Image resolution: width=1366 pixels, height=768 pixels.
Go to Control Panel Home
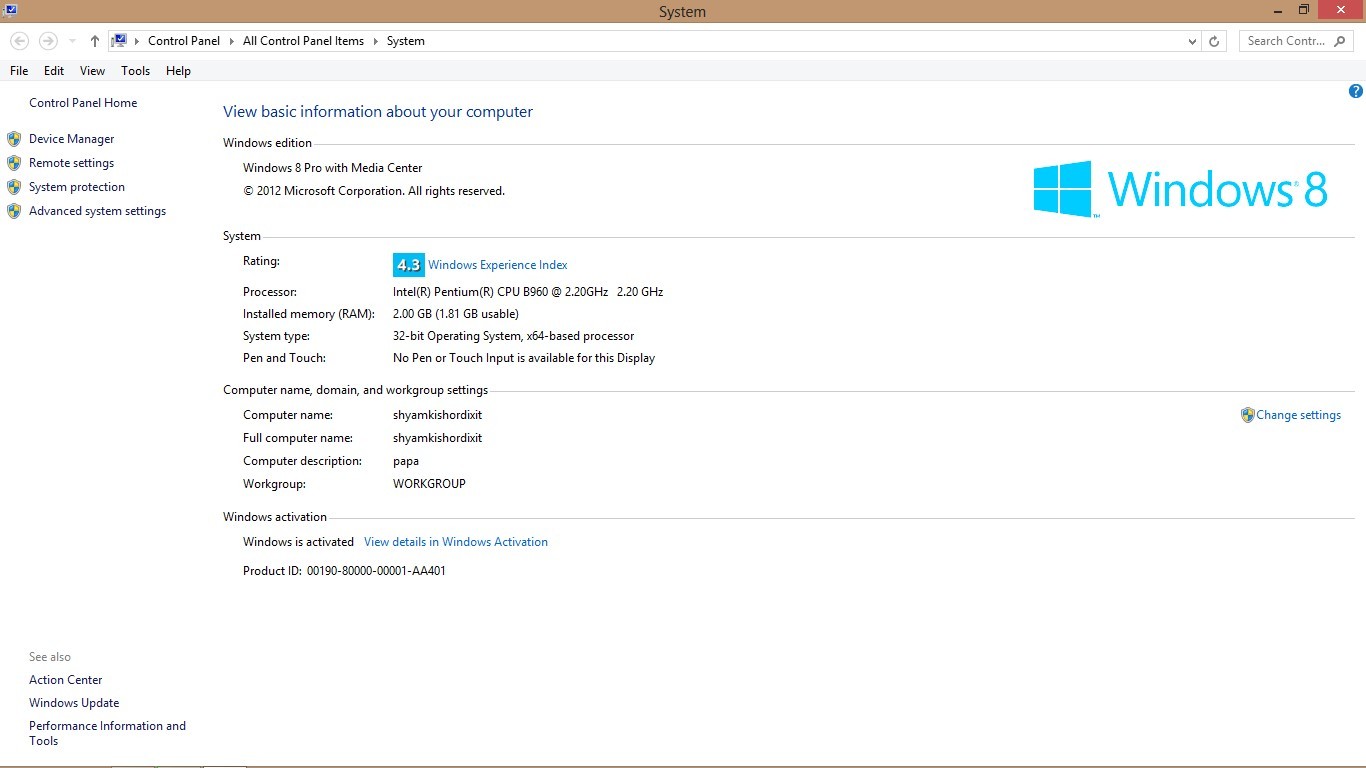[x=83, y=103]
